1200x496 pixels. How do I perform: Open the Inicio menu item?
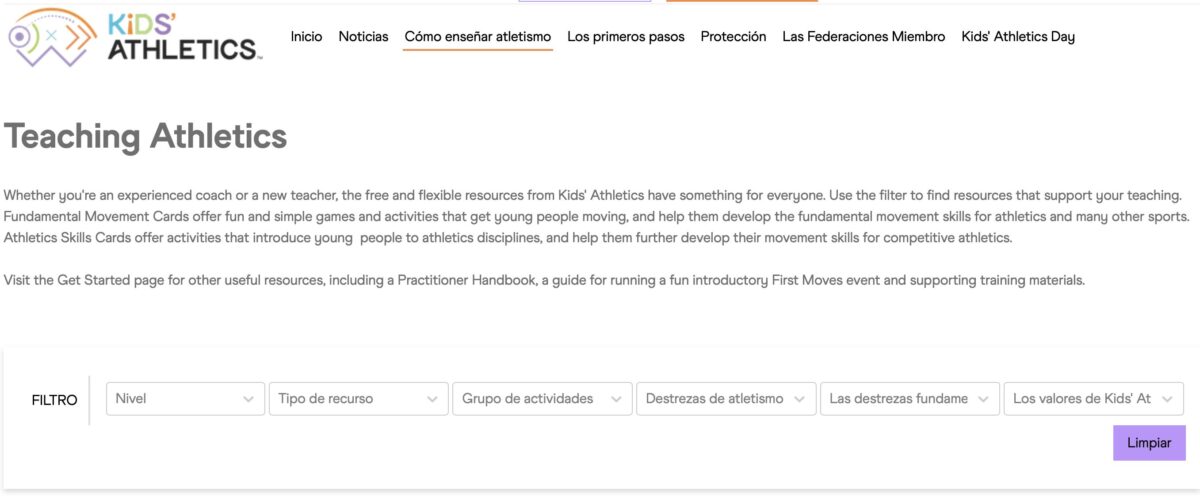(306, 37)
